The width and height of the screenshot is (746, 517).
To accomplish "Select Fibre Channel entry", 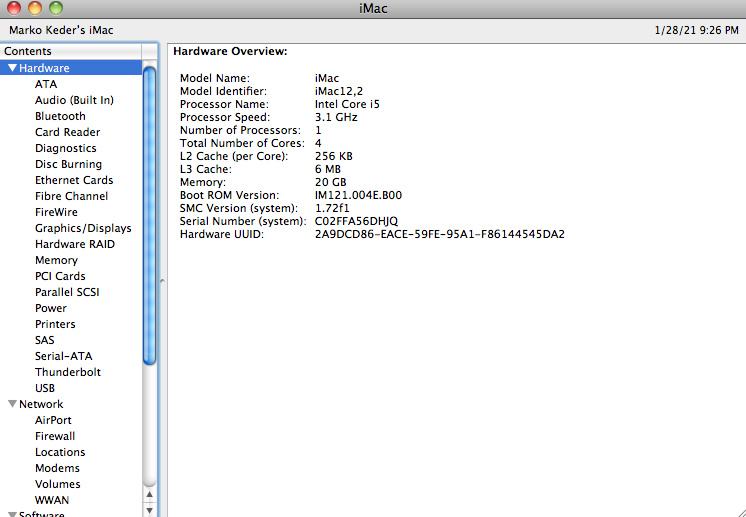I will click(x=71, y=196).
